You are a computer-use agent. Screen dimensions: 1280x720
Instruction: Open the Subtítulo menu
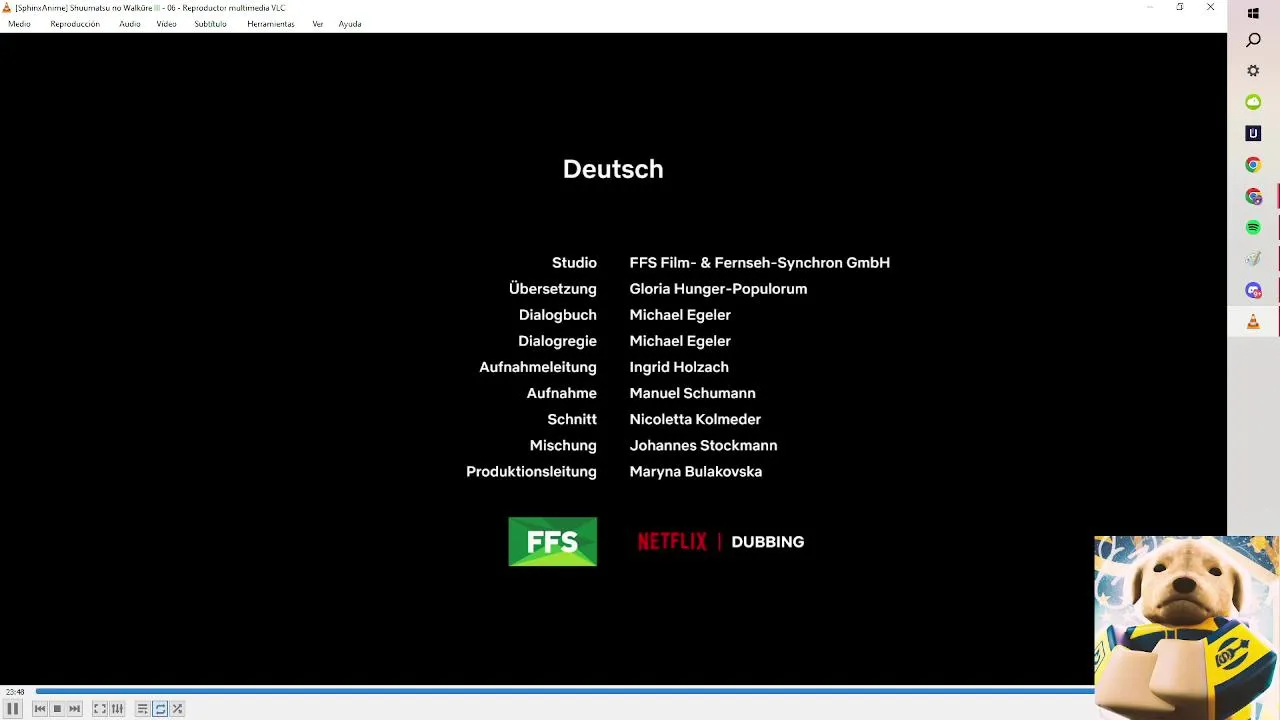210,24
